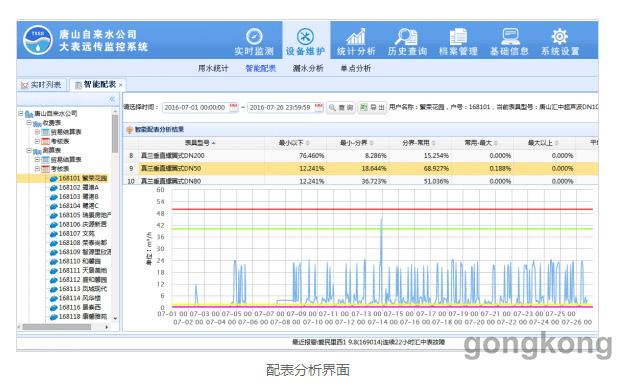Open the start date calendar picker icon

[234, 107]
